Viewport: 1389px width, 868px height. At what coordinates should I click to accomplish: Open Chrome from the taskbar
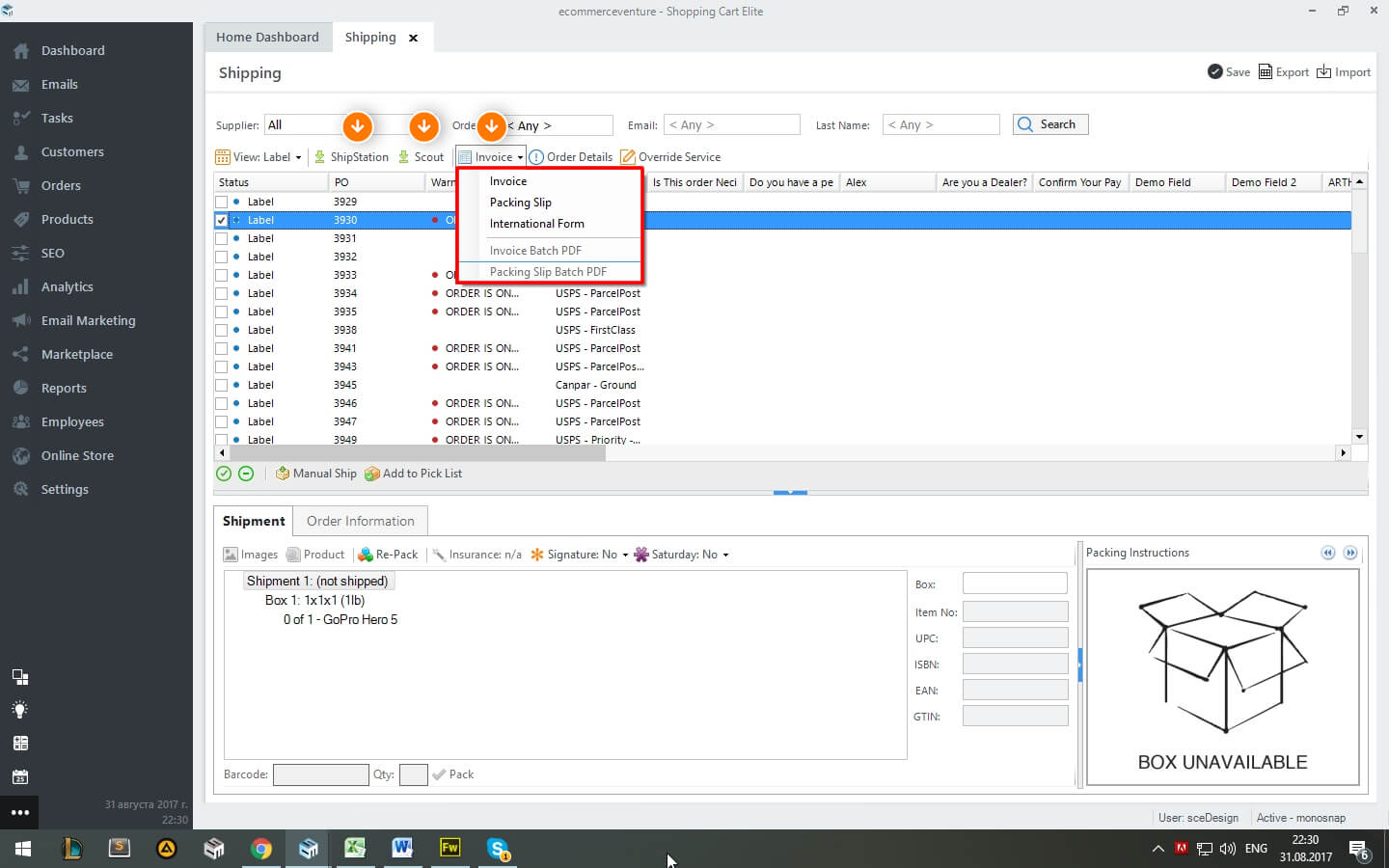pos(261,849)
